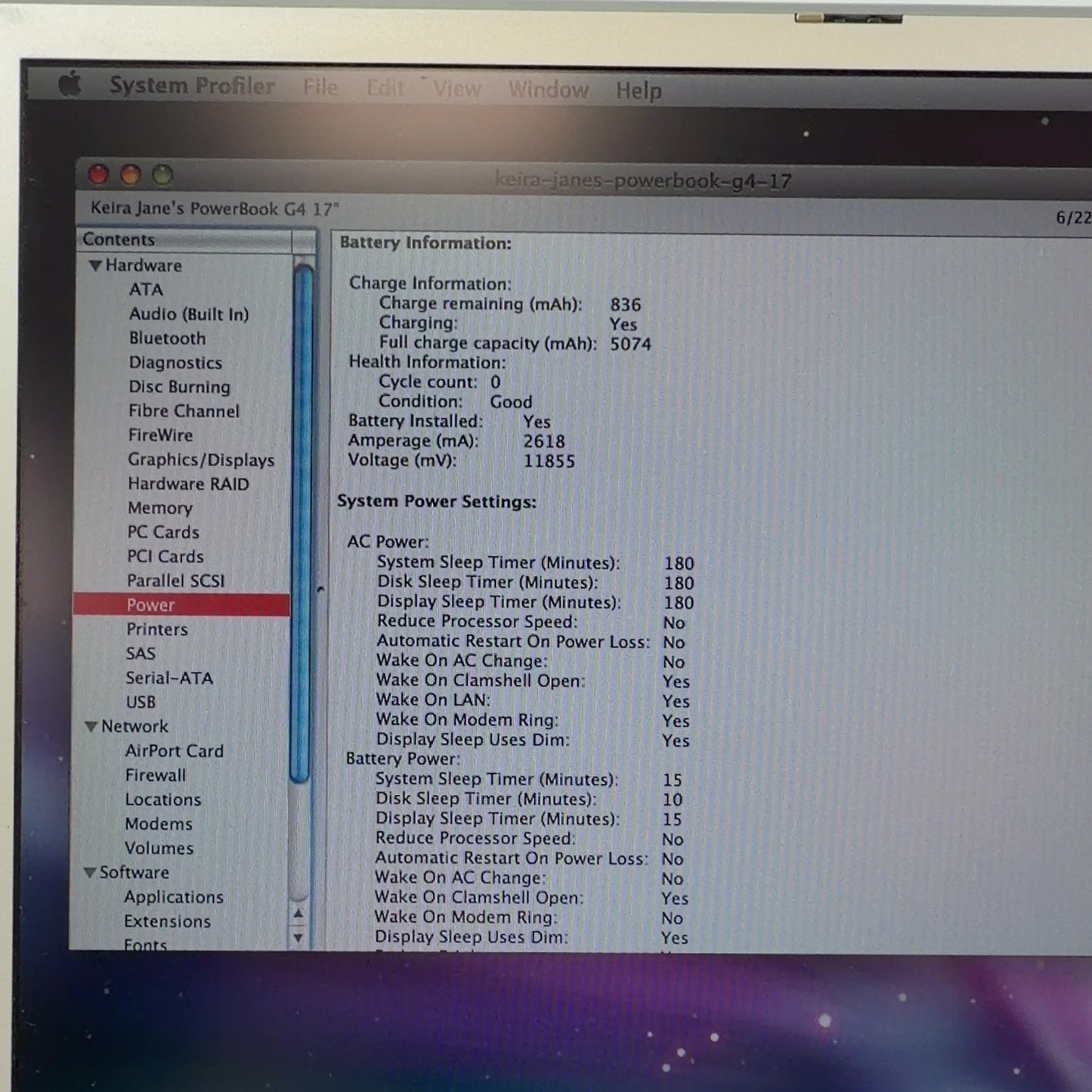This screenshot has width=1092, height=1092.
Task: Select Memory in the sidebar
Action: pos(159,508)
